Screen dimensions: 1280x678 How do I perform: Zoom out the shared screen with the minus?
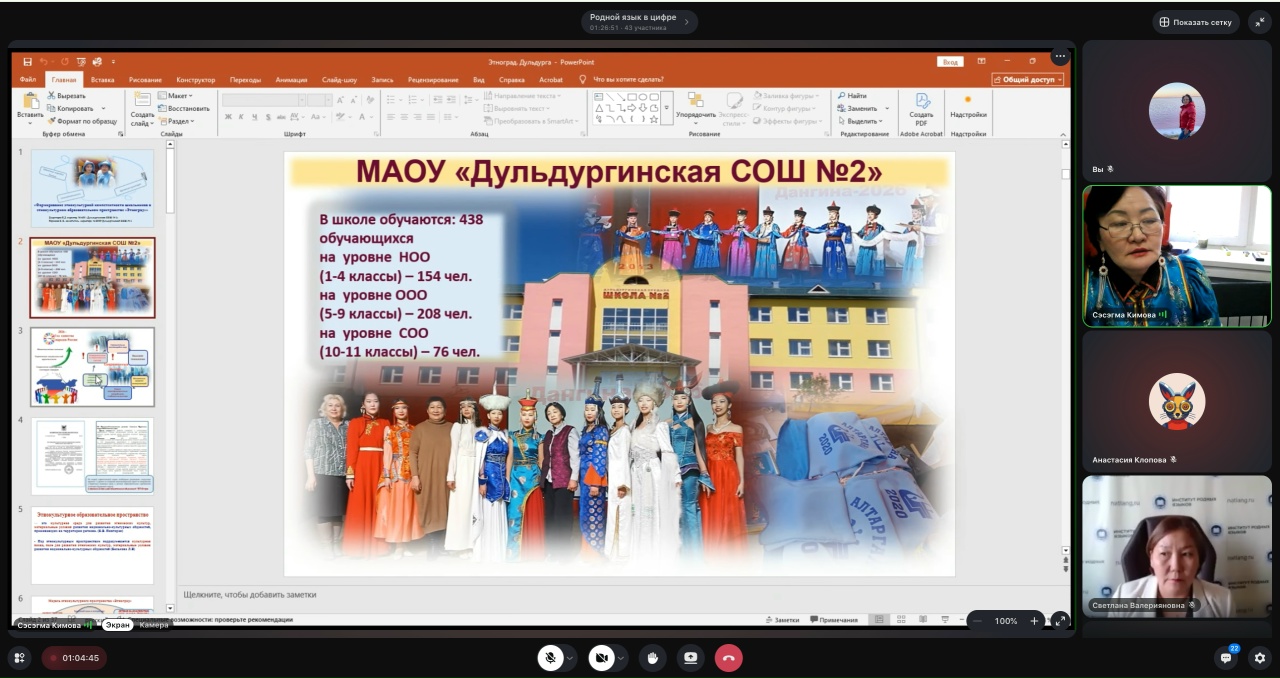978,621
